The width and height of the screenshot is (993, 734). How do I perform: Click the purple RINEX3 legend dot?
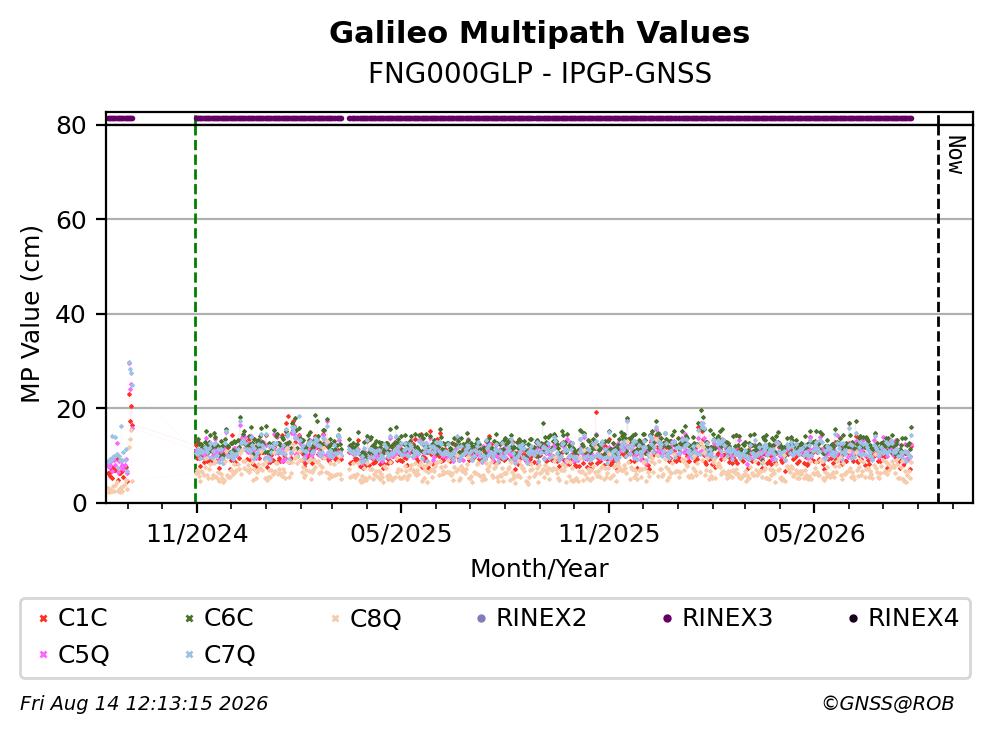click(x=667, y=618)
